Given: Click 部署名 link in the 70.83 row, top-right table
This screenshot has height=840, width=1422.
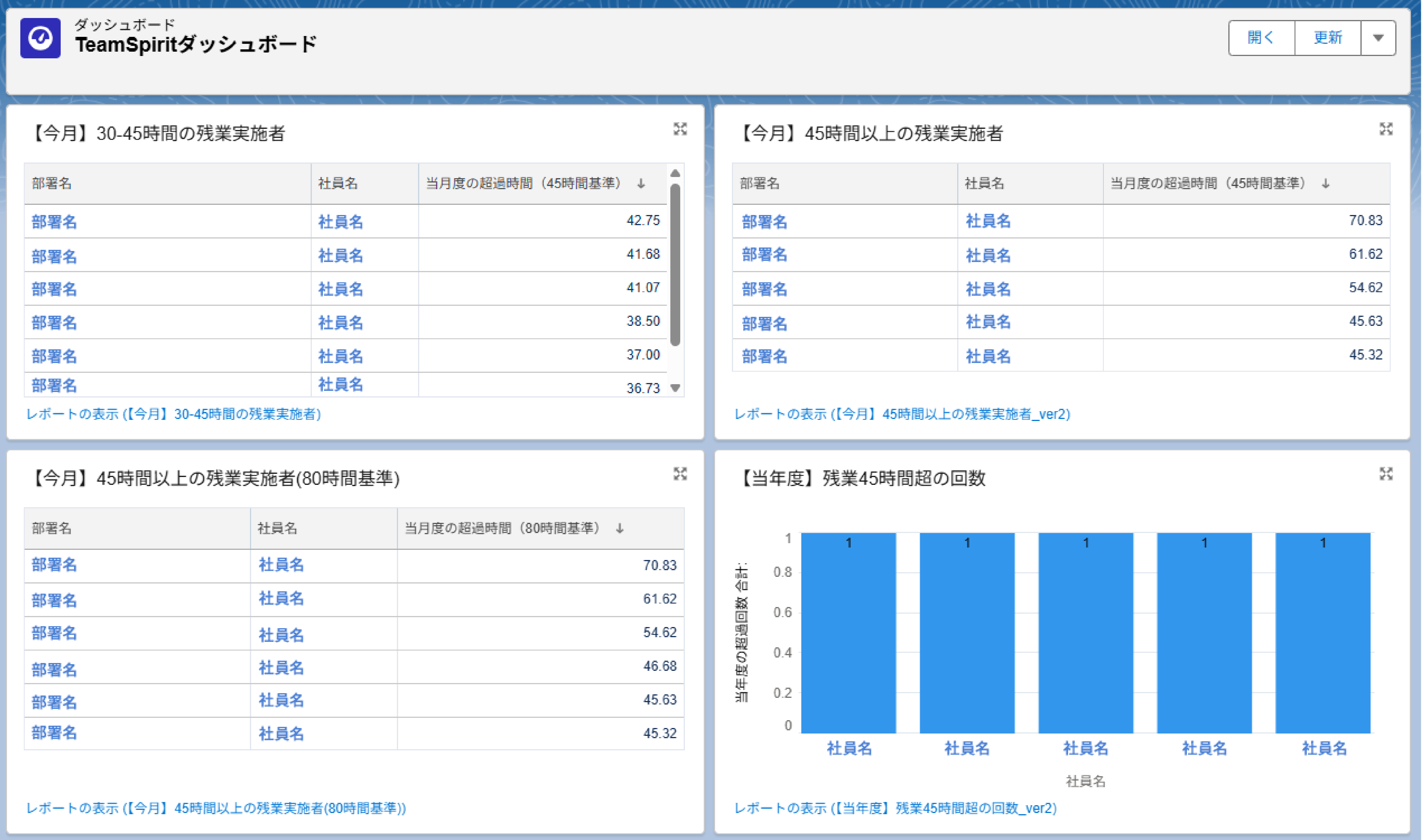Looking at the screenshot, I should pos(764,221).
